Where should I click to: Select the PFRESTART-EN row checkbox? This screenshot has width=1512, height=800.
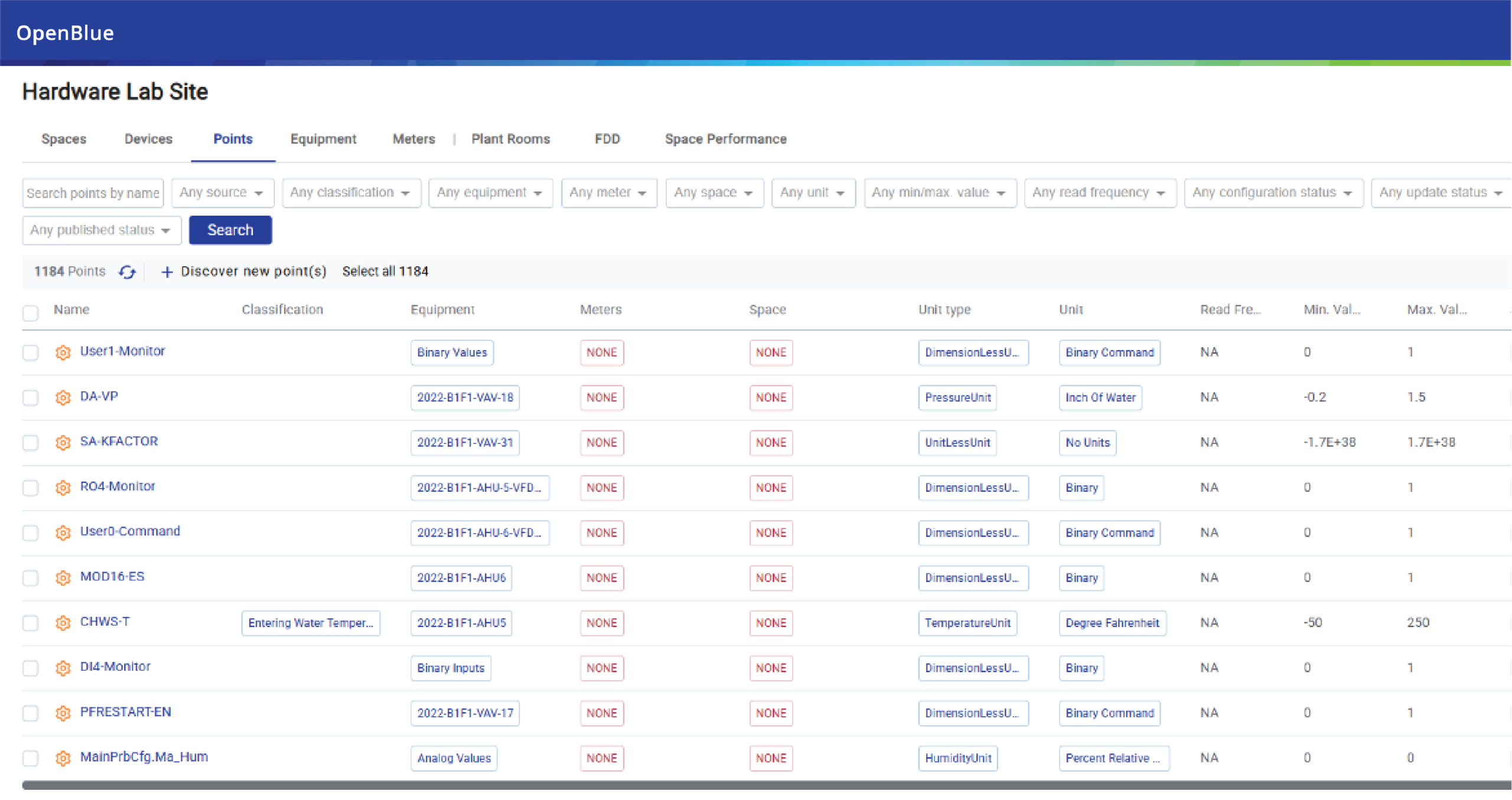pos(31,713)
